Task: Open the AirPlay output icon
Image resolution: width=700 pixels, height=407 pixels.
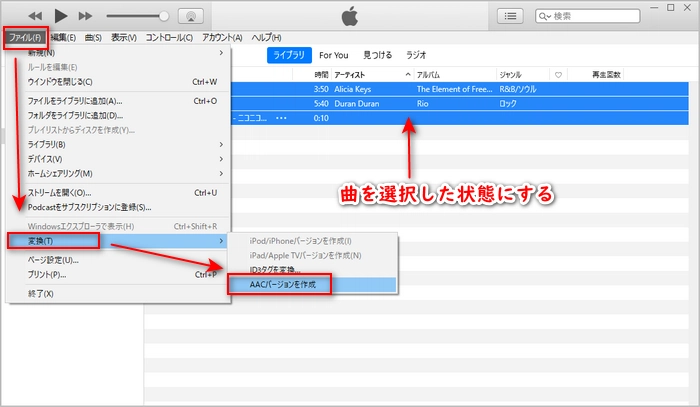Action: (x=190, y=16)
